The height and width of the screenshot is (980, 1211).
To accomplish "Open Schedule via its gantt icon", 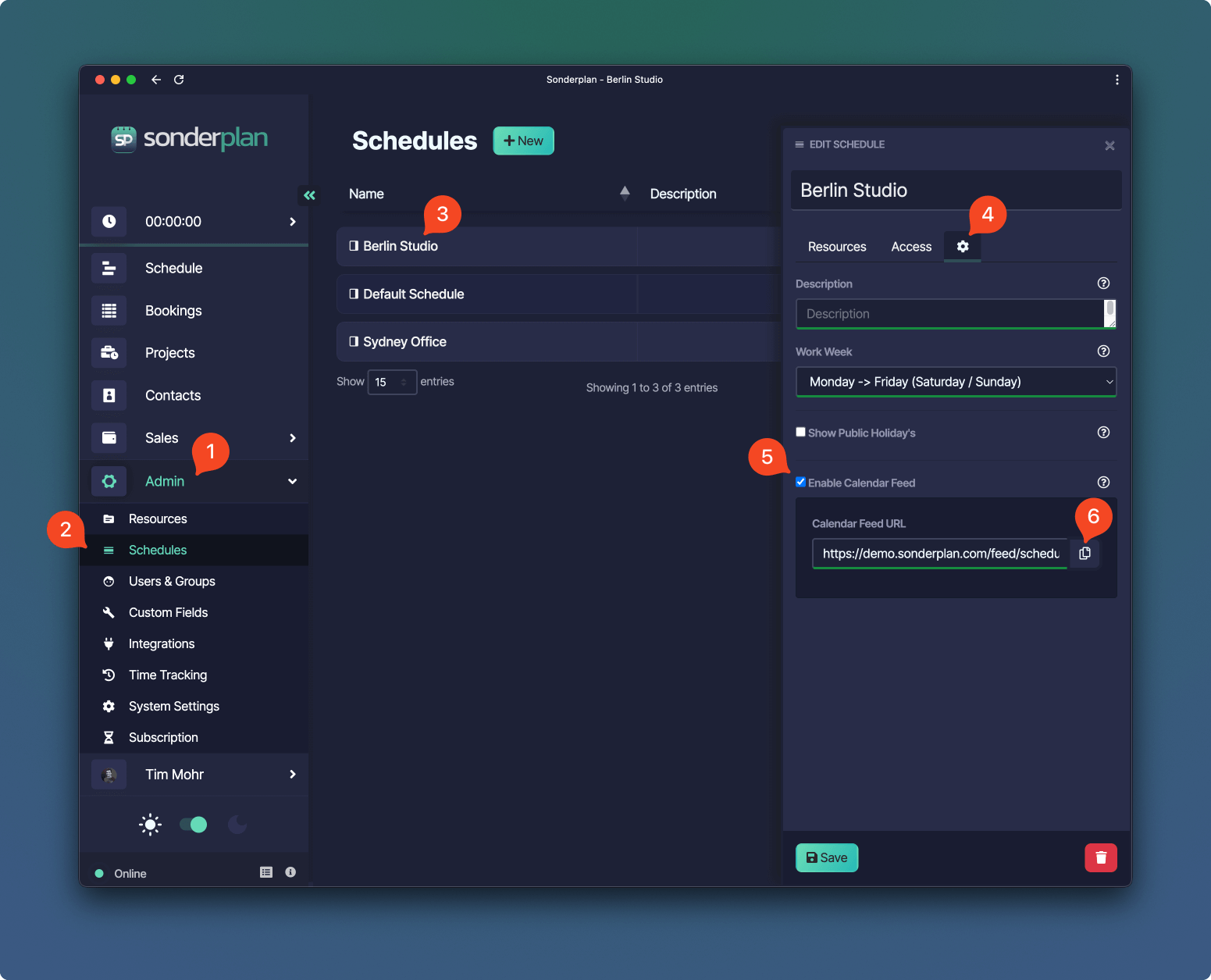I will 109,268.
